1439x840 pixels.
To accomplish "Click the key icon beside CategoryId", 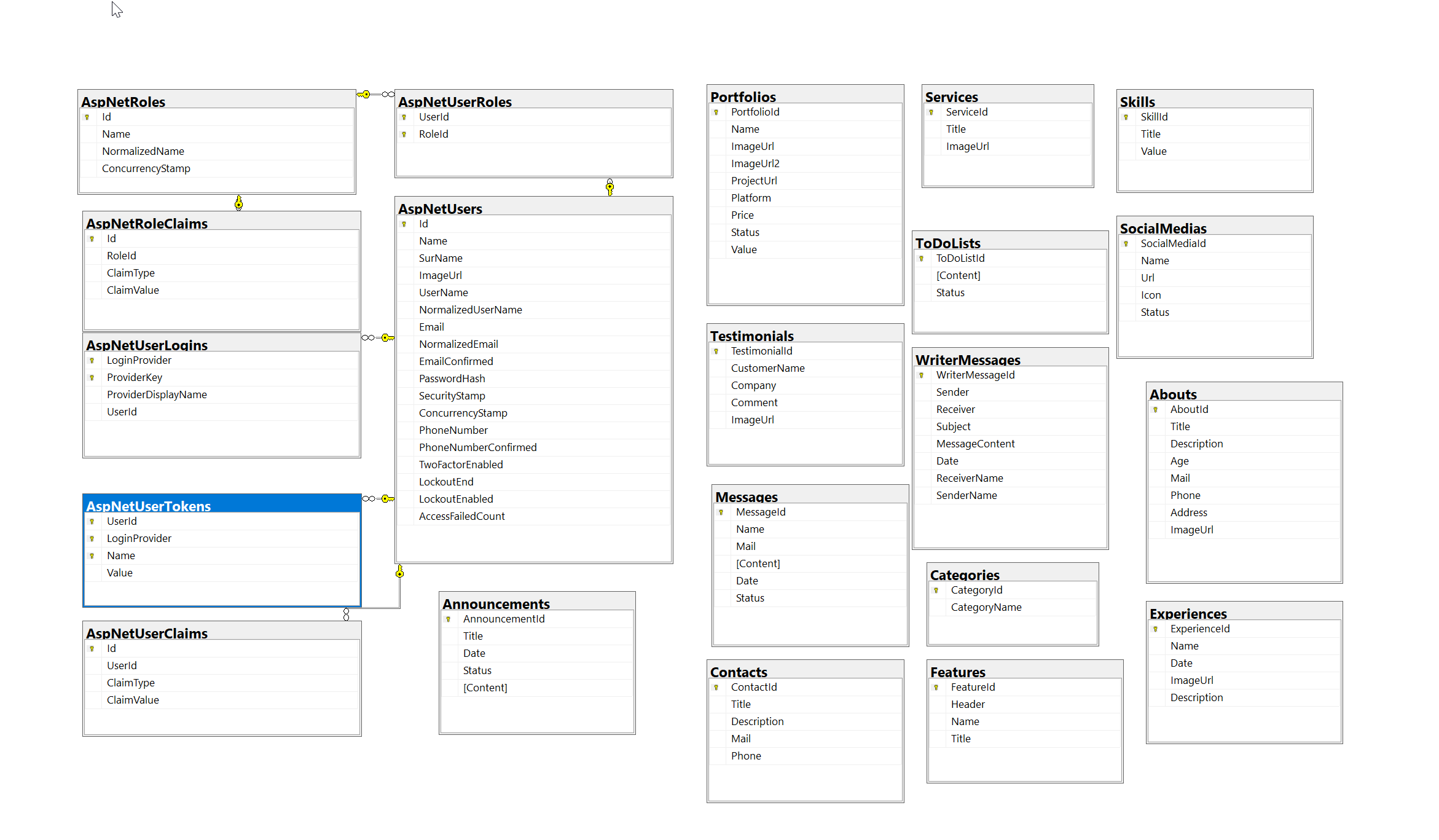I will click(x=936, y=590).
